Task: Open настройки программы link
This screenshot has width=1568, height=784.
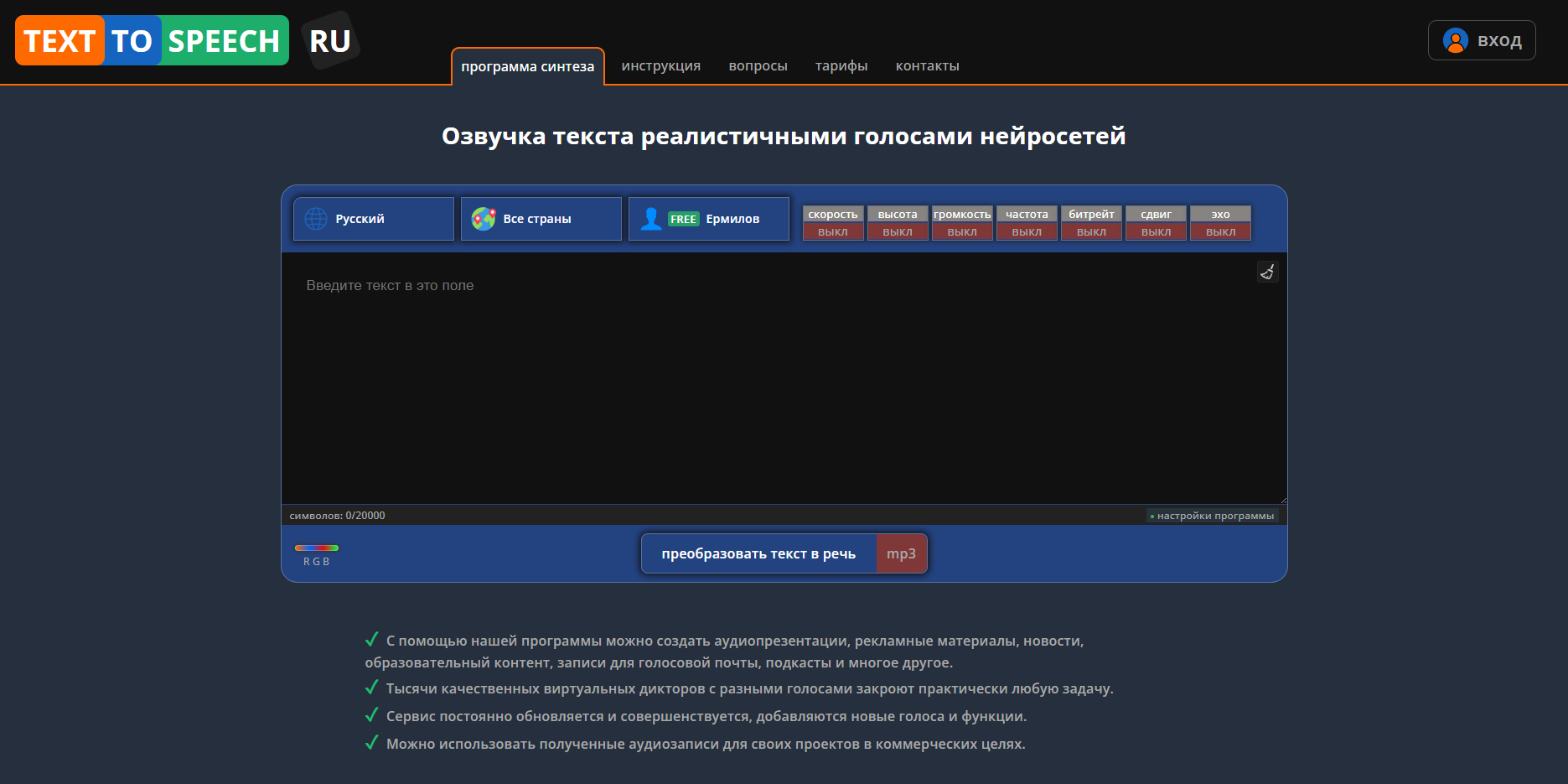Action: click(1212, 516)
